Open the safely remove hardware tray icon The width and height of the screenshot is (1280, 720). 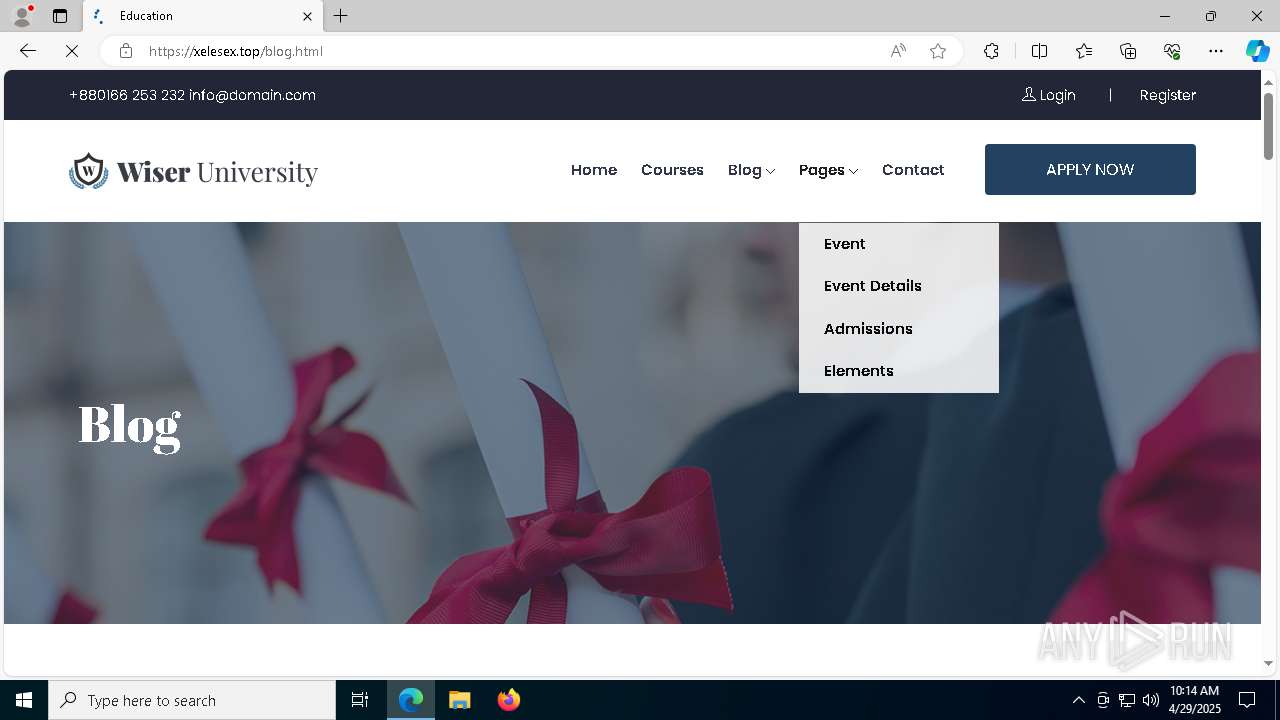[x=1103, y=700]
